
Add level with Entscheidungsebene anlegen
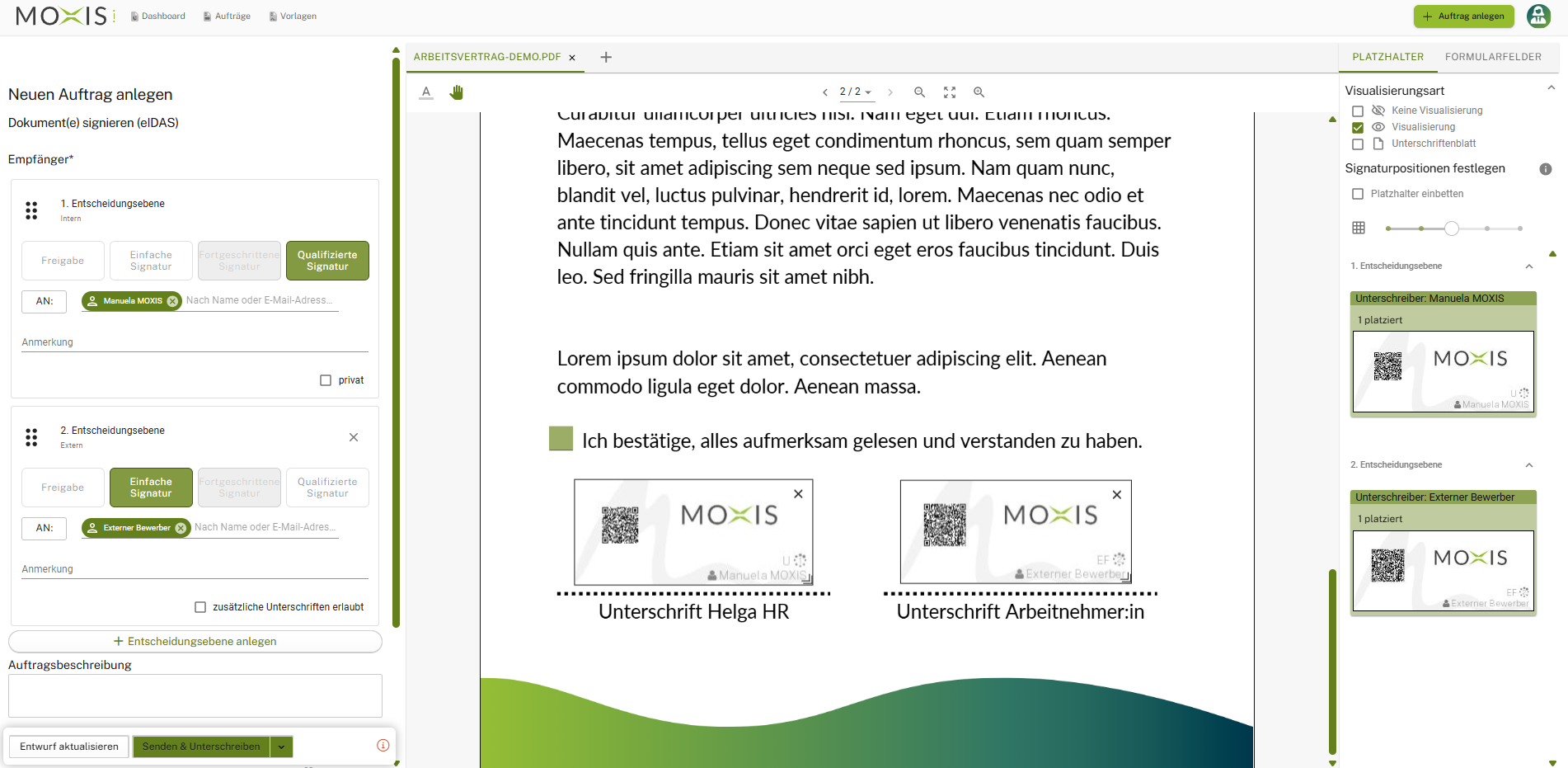click(x=195, y=641)
